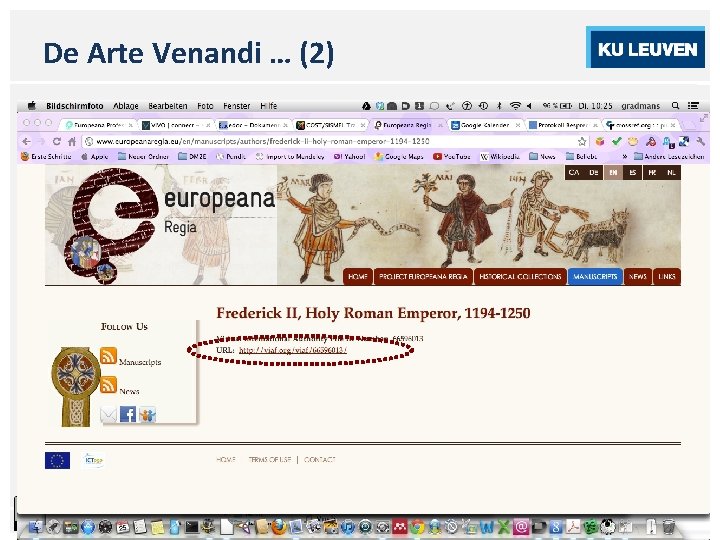The height and width of the screenshot is (540, 720).
Task: Click the TERMS OF USE footer link
Action: [270, 460]
